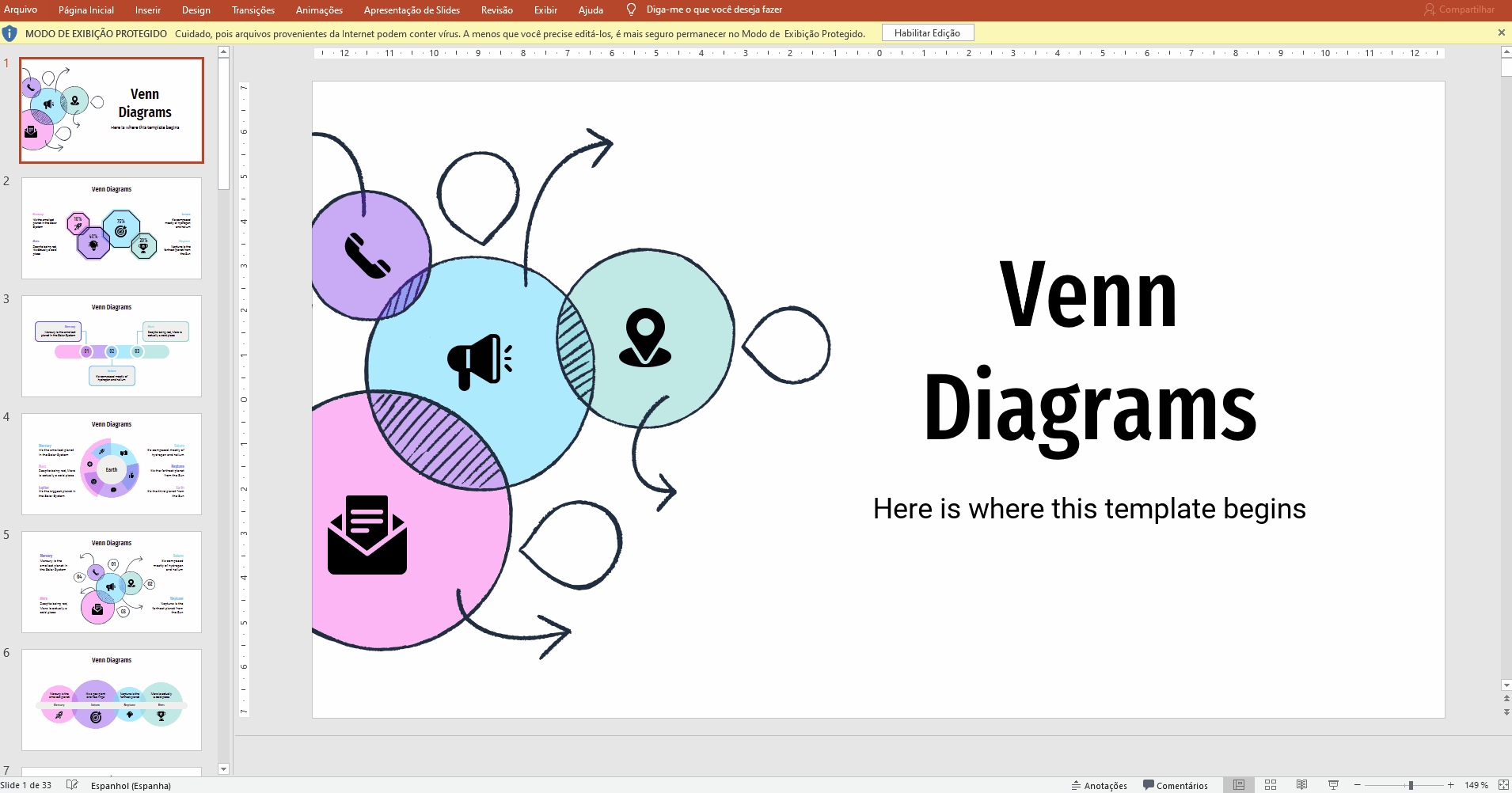Click the subtitle 'Here is where this template begins'
This screenshot has height=793, width=1512.
(x=1089, y=509)
